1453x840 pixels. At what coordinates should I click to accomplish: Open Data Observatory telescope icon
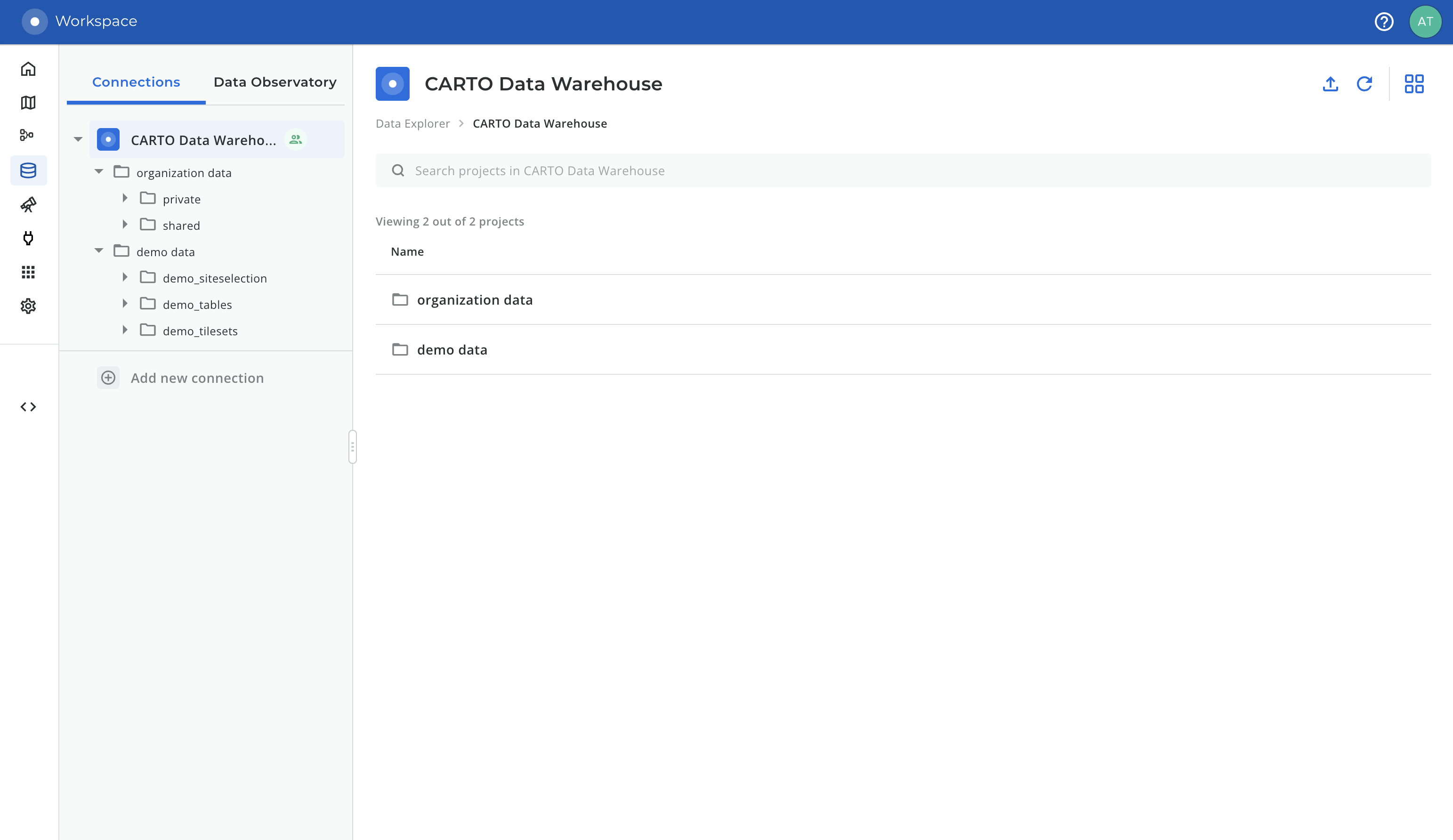[28, 205]
